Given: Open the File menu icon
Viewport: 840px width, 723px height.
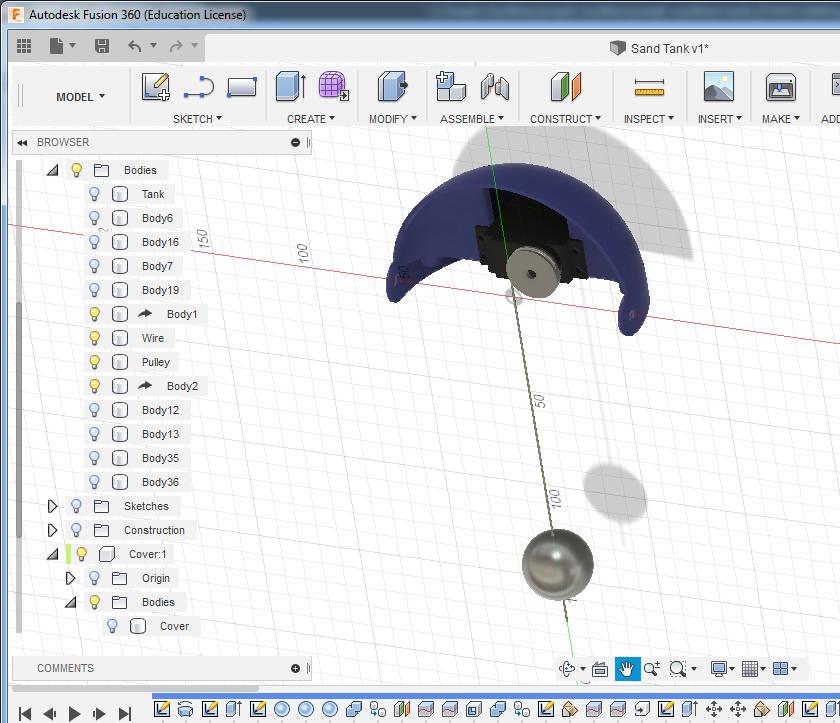Looking at the screenshot, I should point(56,46).
